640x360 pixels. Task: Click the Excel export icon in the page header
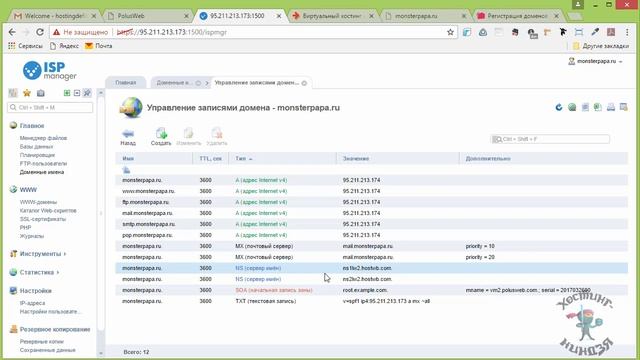[x=598, y=107]
